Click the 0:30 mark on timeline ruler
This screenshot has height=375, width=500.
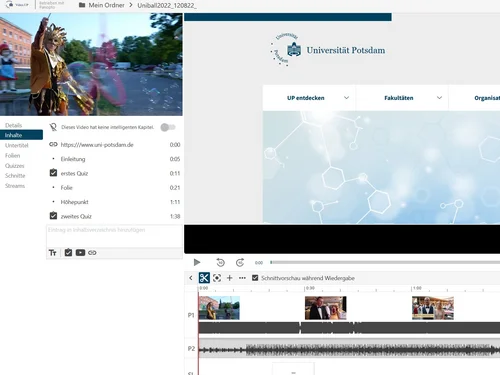[310, 288]
